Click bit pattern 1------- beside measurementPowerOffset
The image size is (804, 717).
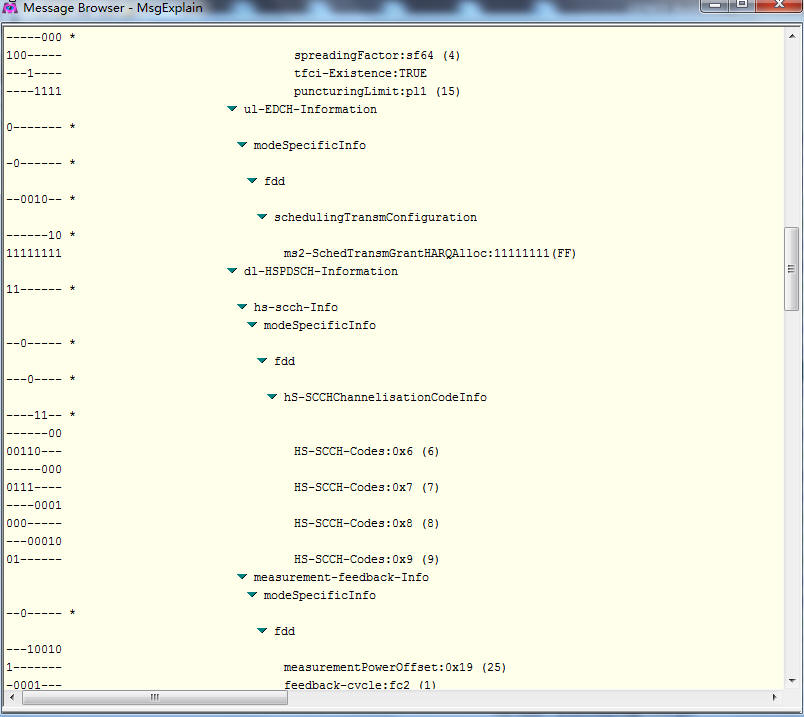click(x=34, y=667)
